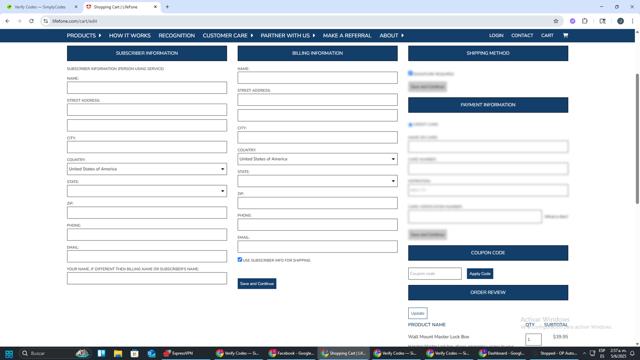Focus the Subscriber Name field
The image size is (640, 360).
click(x=147, y=87)
